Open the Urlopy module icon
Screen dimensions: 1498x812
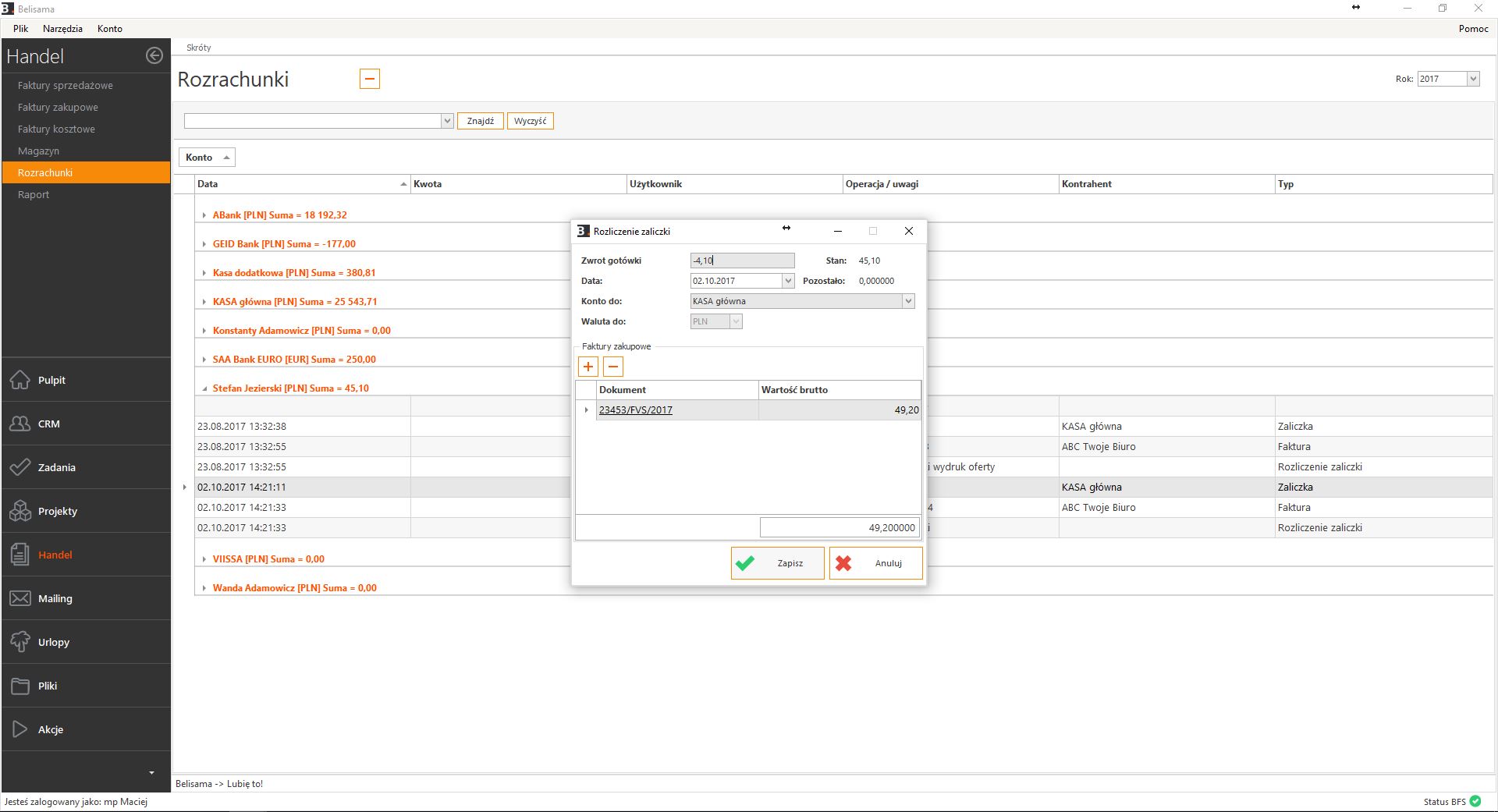20,642
